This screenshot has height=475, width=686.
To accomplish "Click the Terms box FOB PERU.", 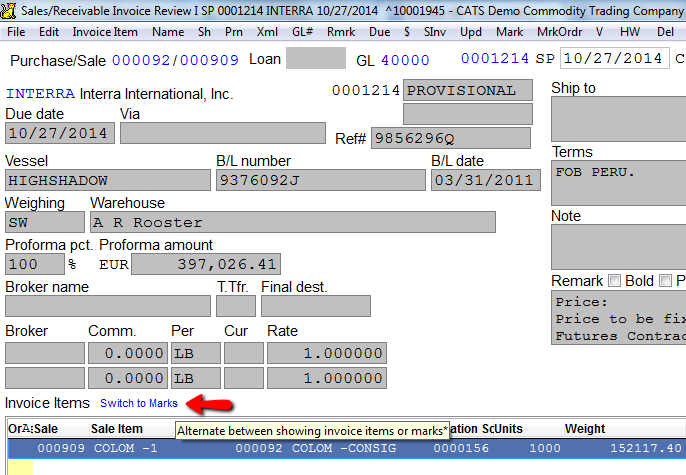I will (x=618, y=183).
